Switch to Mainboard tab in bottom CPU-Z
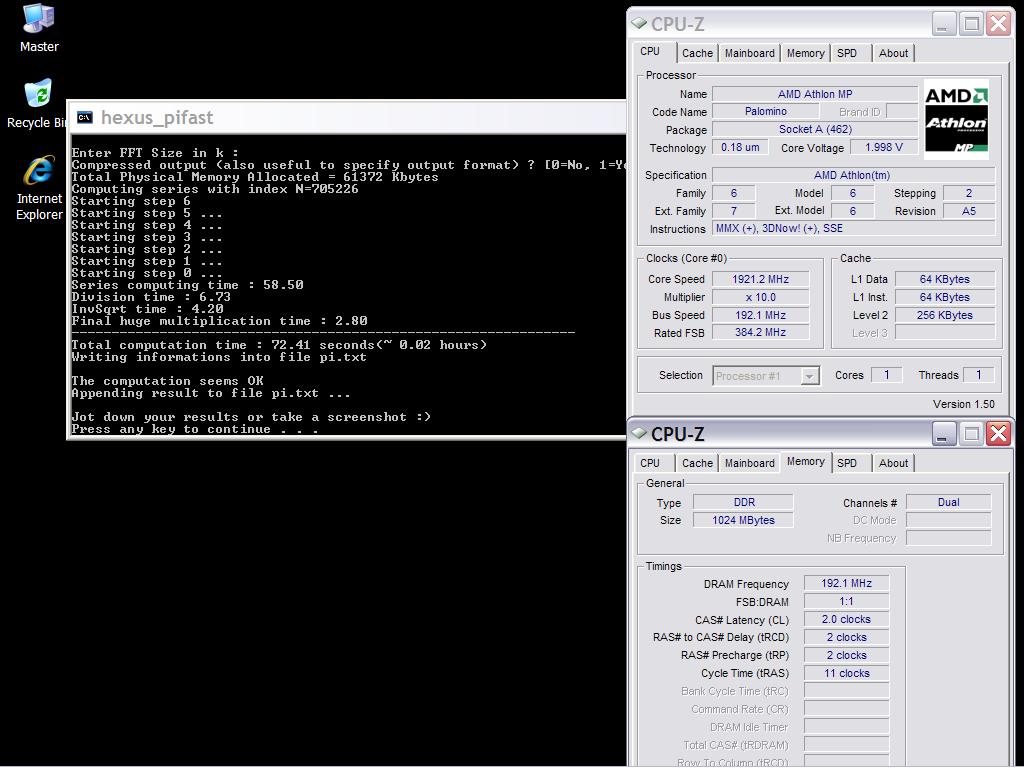Viewport: 1024px width, 768px height. click(x=749, y=463)
